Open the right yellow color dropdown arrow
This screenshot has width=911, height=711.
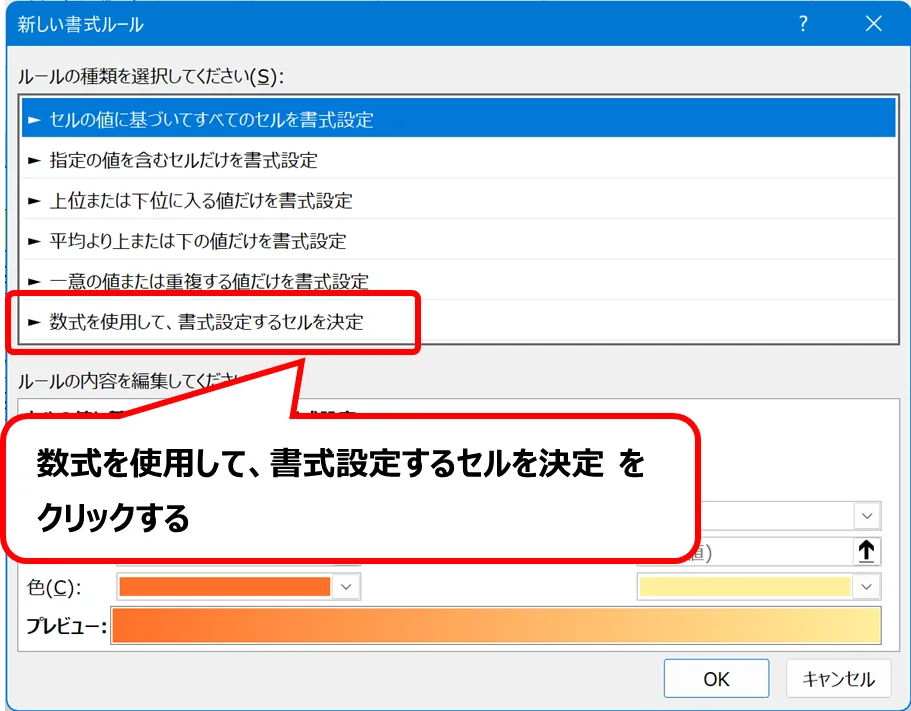(x=866, y=587)
